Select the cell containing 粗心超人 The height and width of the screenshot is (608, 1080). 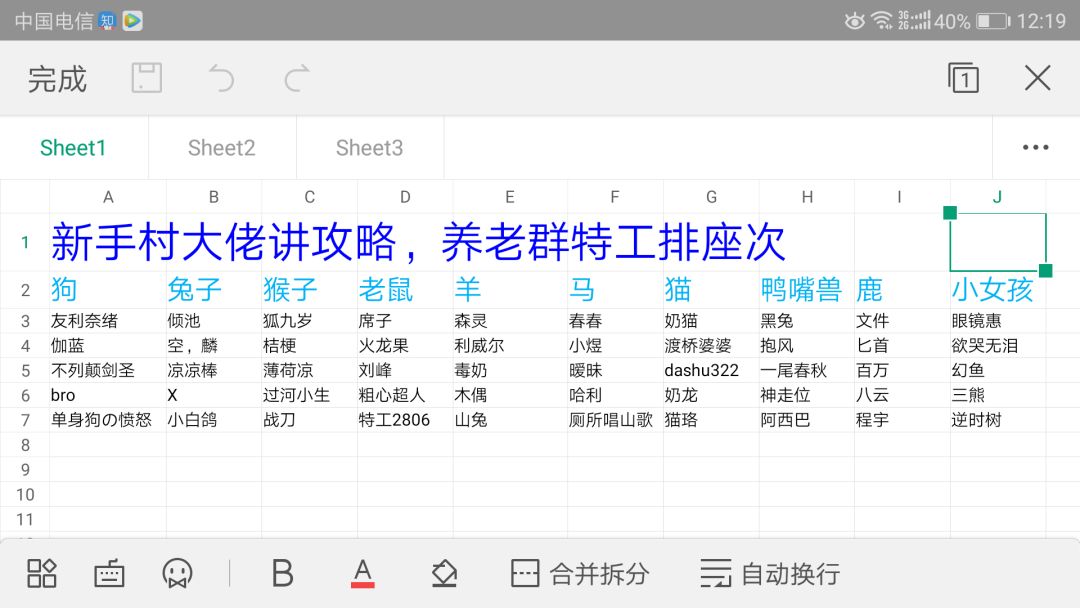tap(405, 395)
